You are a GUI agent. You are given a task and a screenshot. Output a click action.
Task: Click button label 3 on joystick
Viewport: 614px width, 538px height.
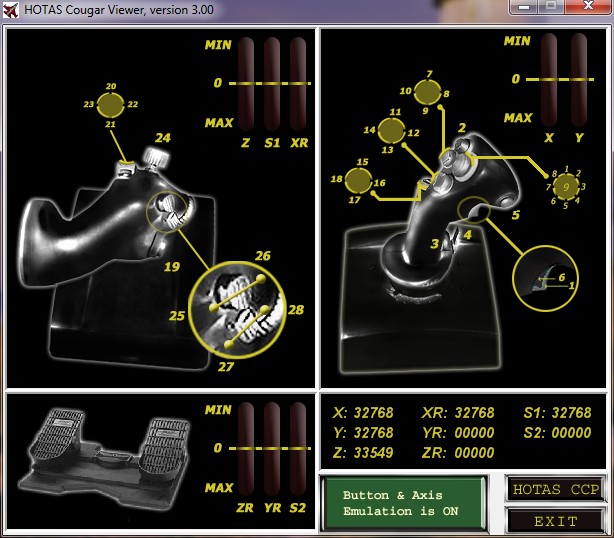[x=434, y=244]
